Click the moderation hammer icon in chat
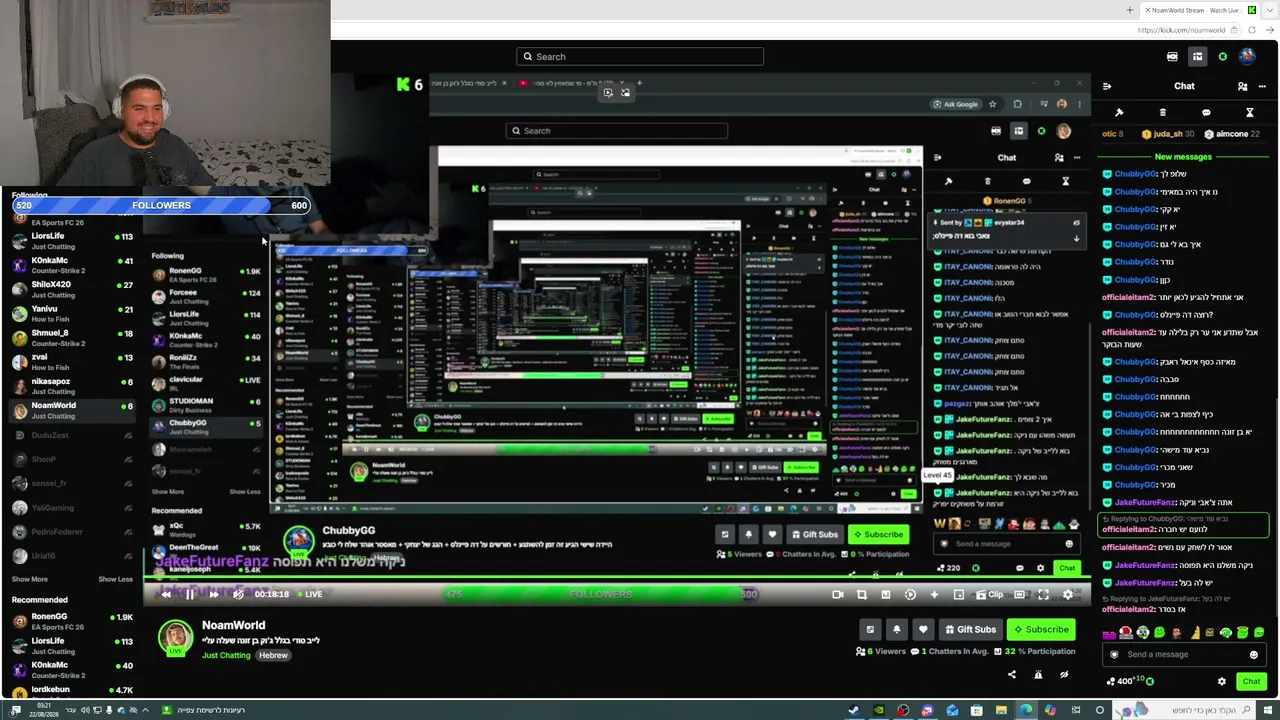1280x720 pixels. pos(1119,112)
